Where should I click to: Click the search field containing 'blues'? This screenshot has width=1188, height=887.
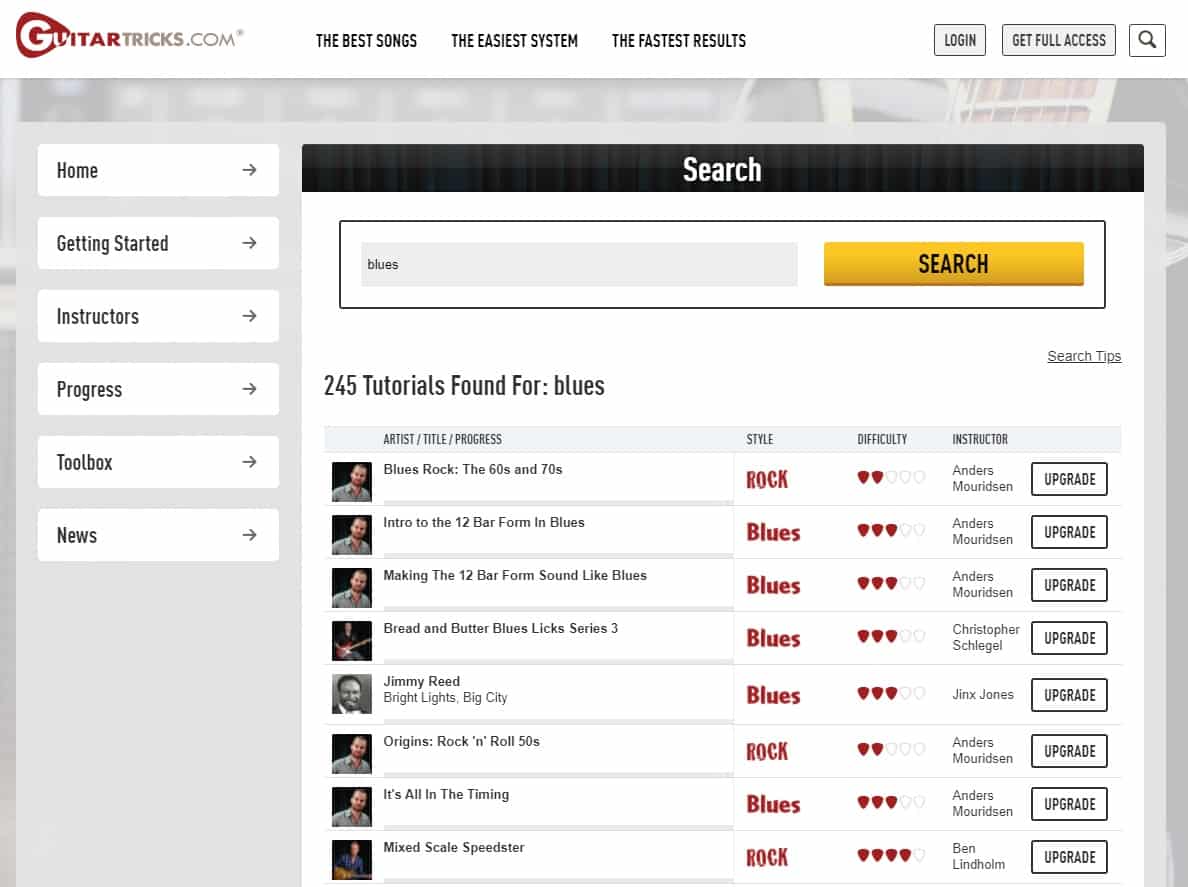579,264
